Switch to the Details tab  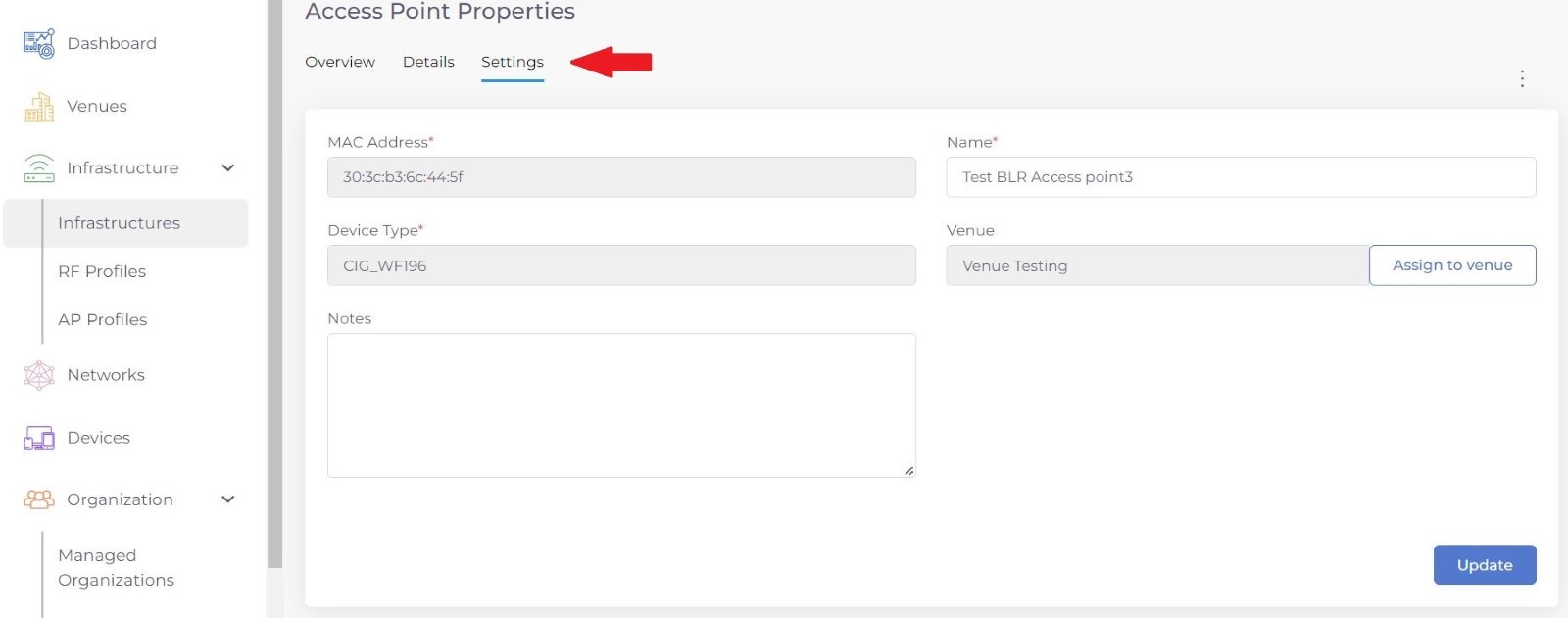428,62
